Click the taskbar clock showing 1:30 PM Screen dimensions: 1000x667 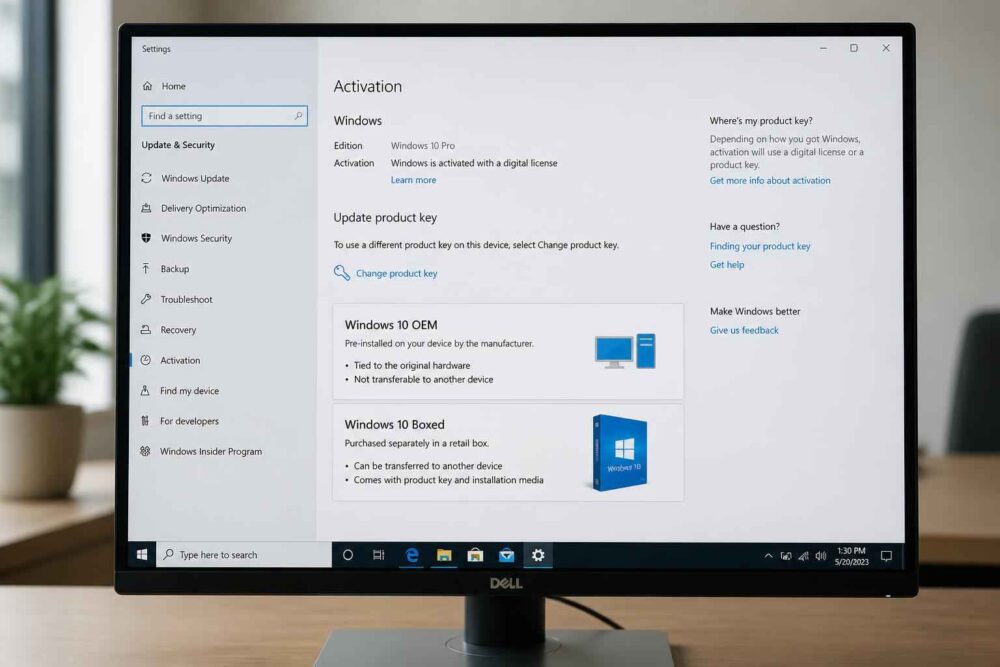pos(851,556)
